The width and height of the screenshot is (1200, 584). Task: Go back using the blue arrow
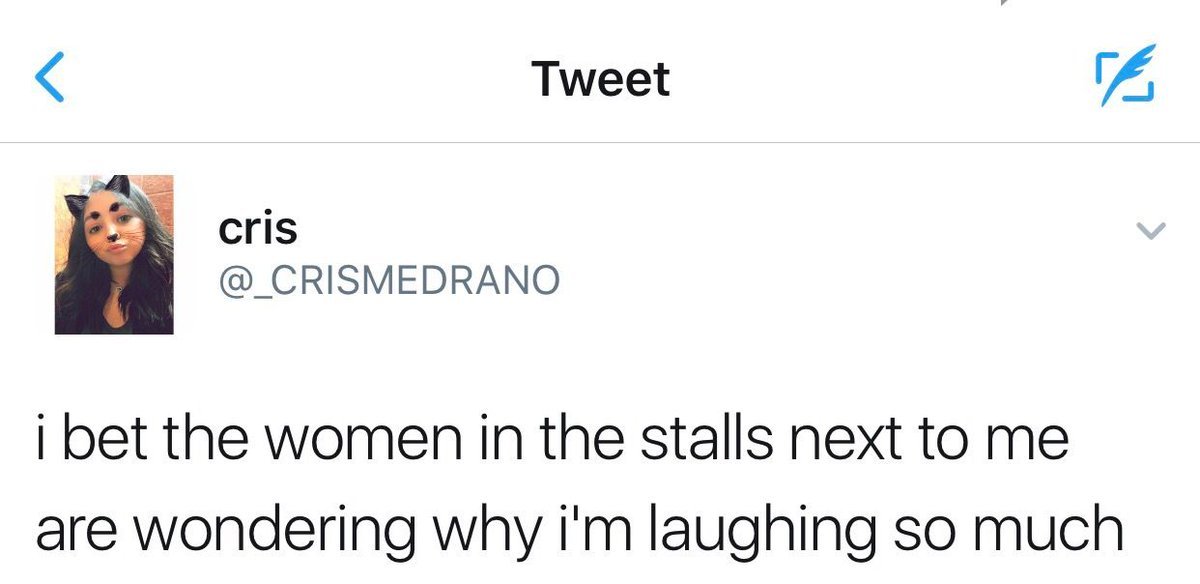[x=50, y=79]
